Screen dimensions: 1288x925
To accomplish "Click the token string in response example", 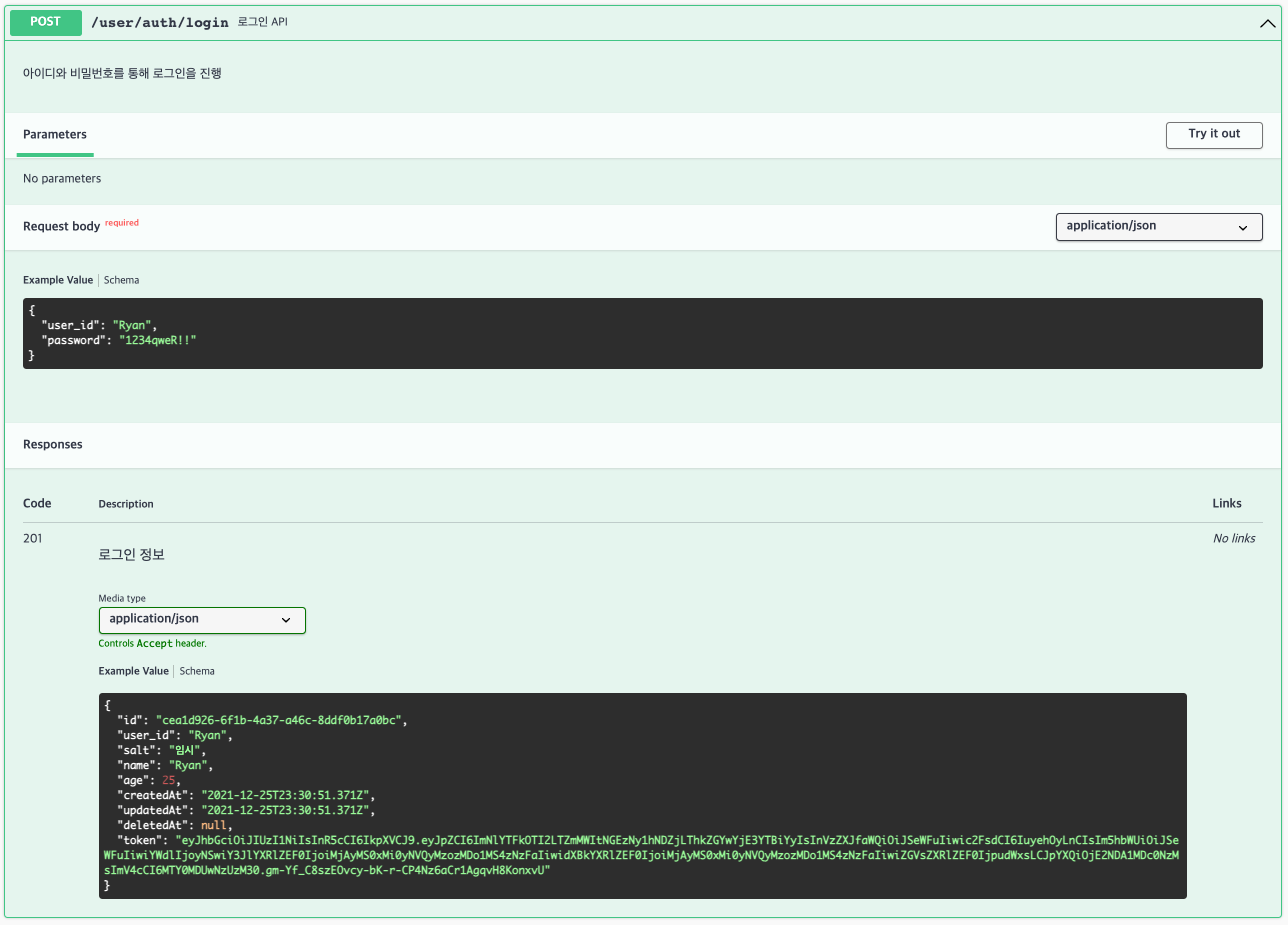I will 643,856.
